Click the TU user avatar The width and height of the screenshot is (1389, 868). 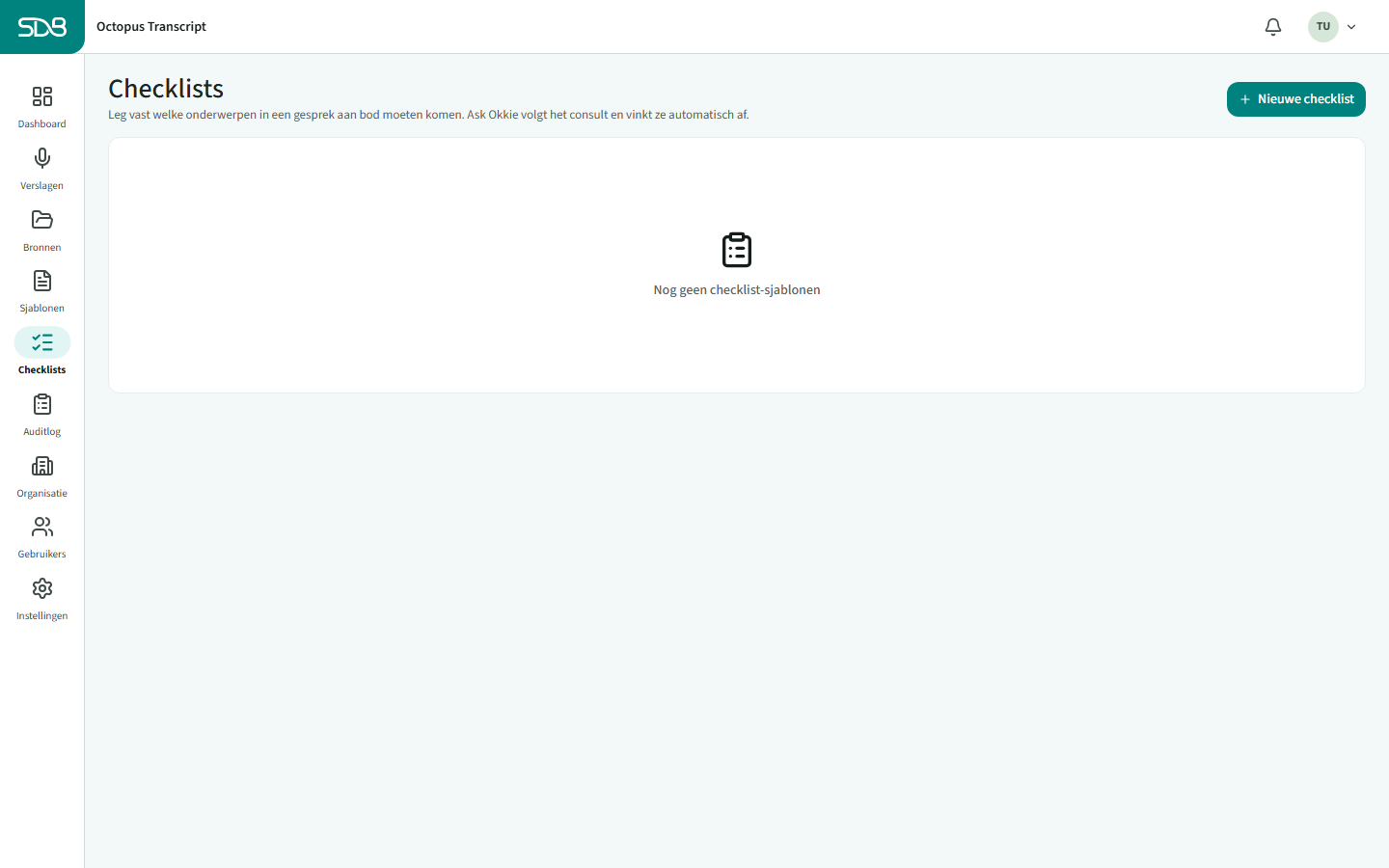point(1323,27)
